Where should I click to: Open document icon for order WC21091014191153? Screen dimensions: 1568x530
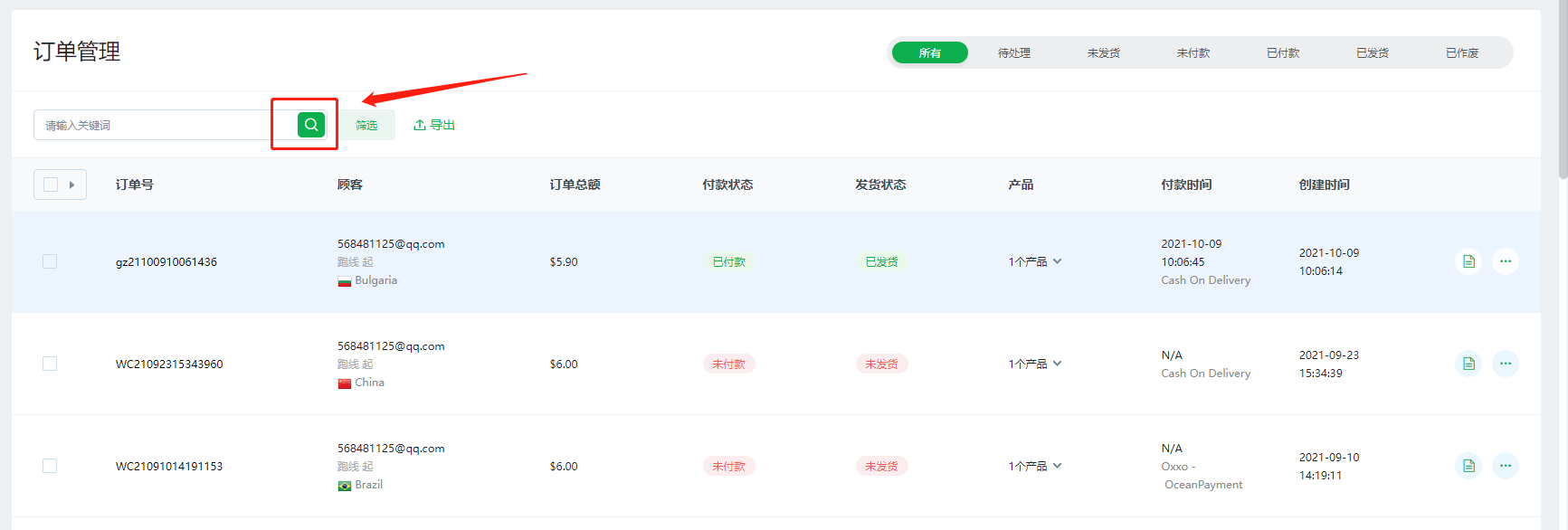tap(1468, 466)
